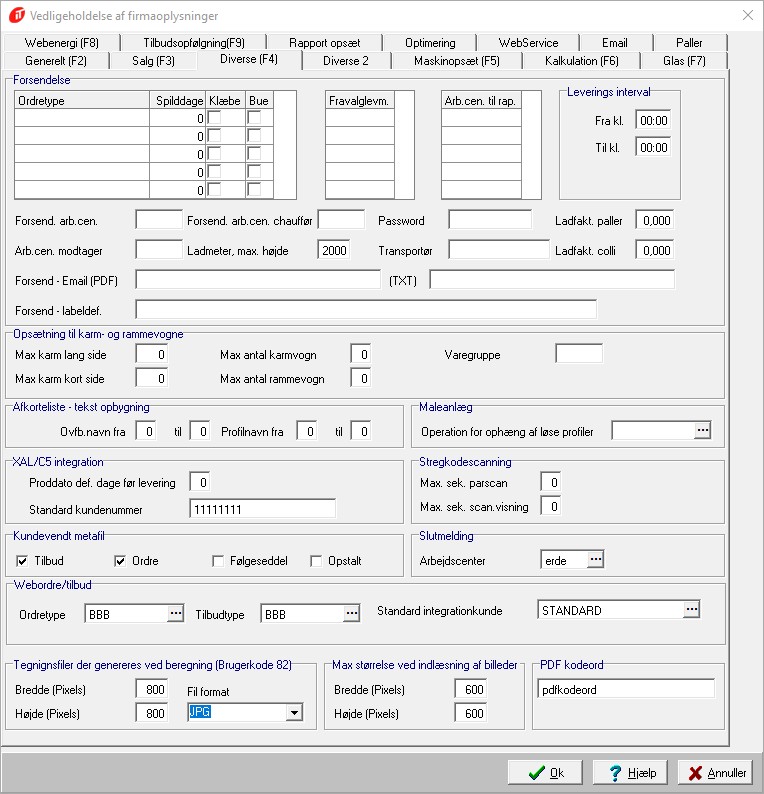
Task: Click the Varegruppe input field
Action: [x=579, y=354]
